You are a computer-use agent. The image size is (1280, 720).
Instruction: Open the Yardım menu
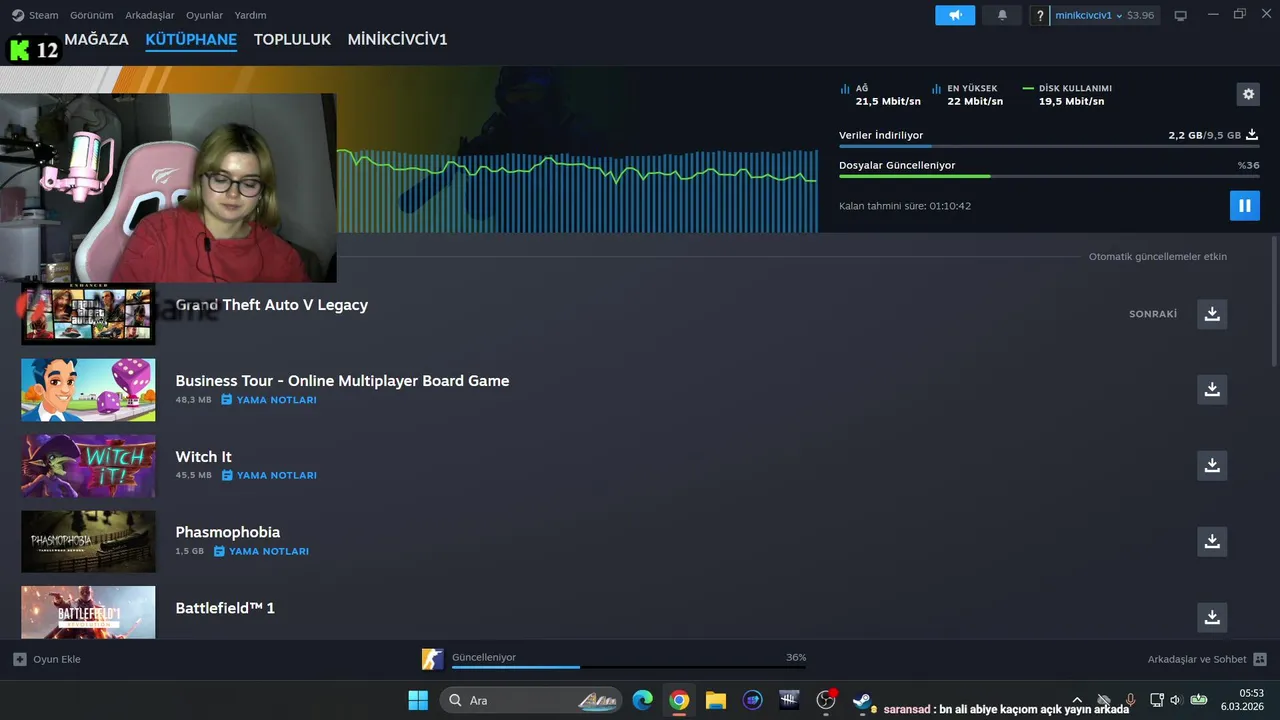(x=250, y=15)
